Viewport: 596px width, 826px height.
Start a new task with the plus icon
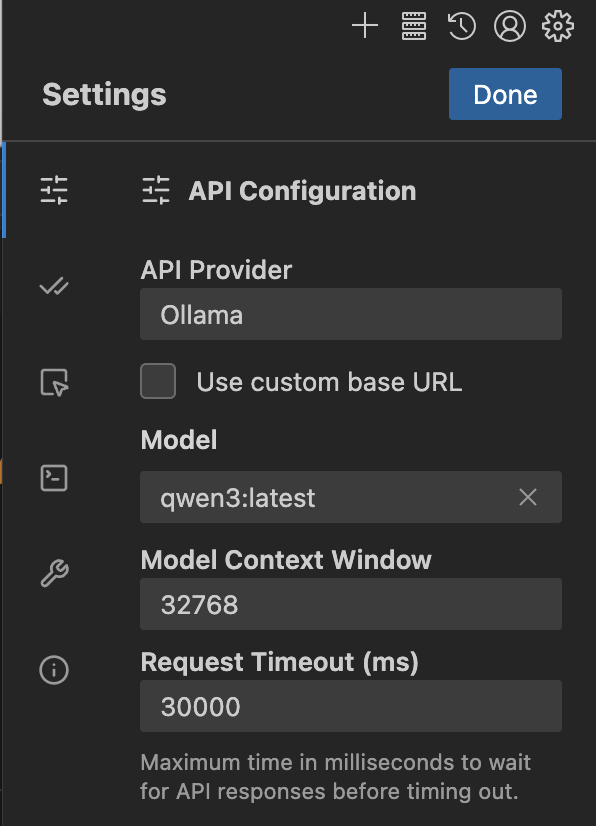tap(364, 26)
